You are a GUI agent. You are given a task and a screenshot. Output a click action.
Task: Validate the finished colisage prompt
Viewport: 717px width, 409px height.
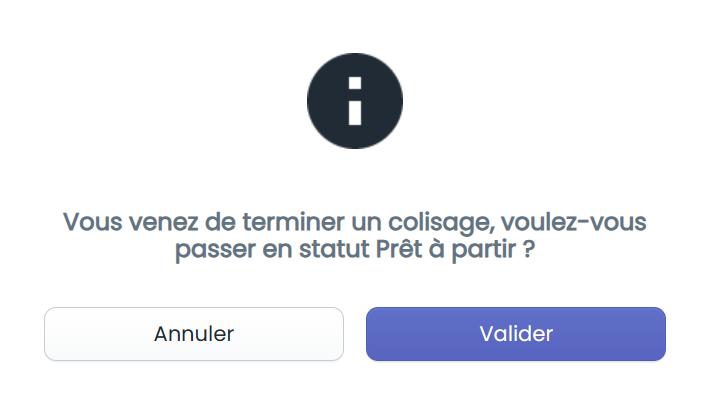pos(516,334)
